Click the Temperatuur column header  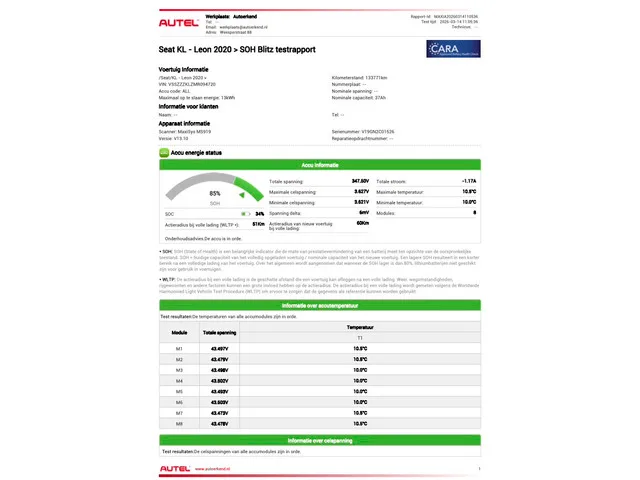pyautogui.click(x=359, y=326)
